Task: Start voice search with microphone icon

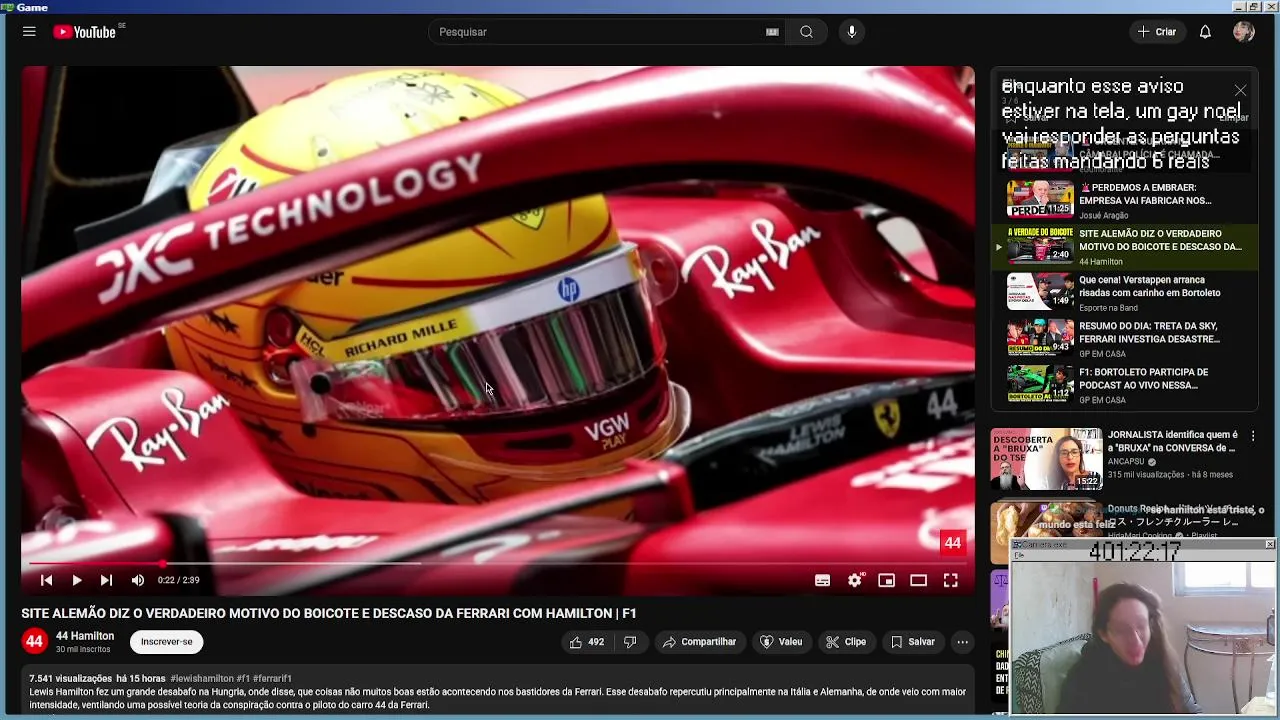Action: pos(852,32)
